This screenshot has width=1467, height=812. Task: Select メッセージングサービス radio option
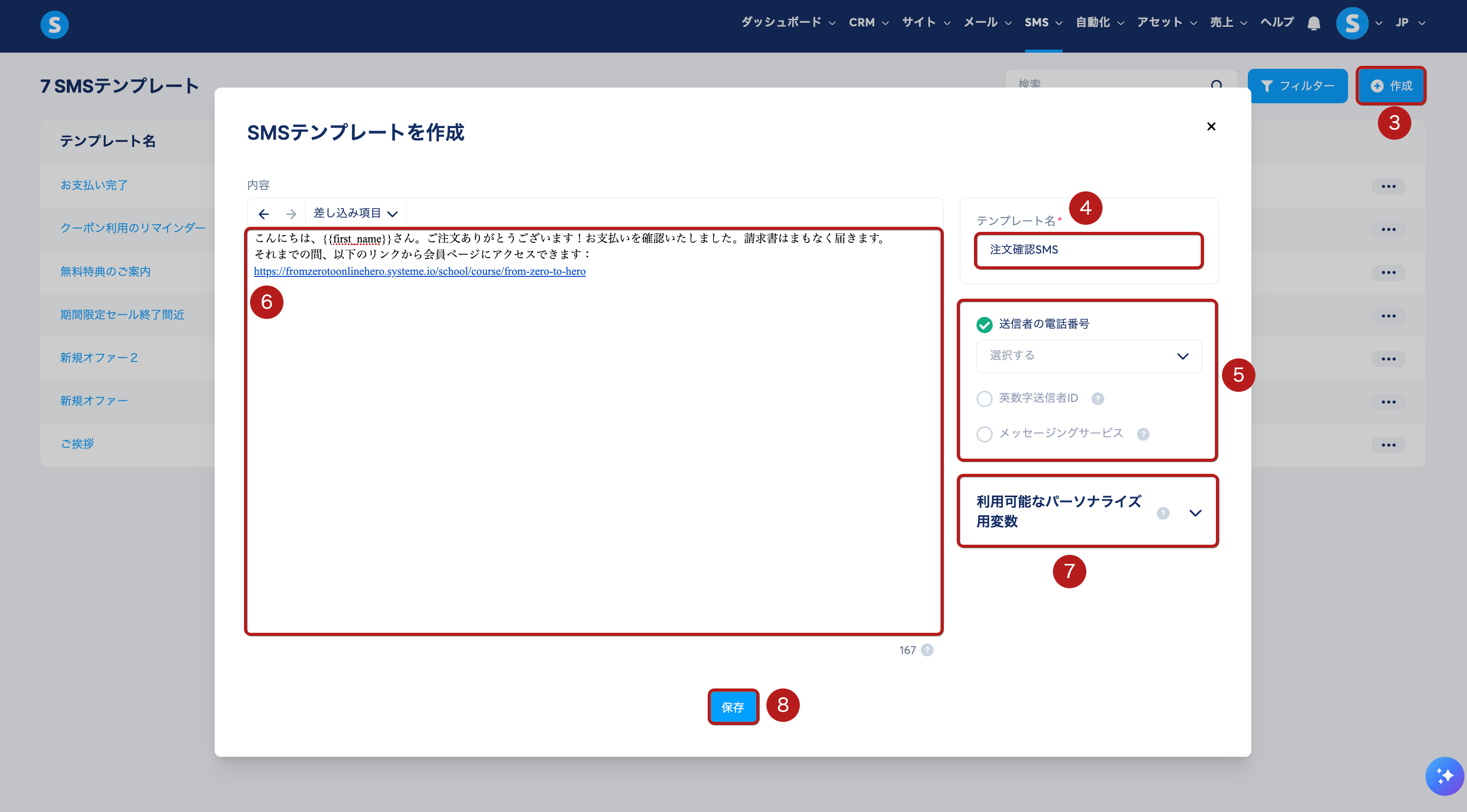pyautogui.click(x=984, y=434)
